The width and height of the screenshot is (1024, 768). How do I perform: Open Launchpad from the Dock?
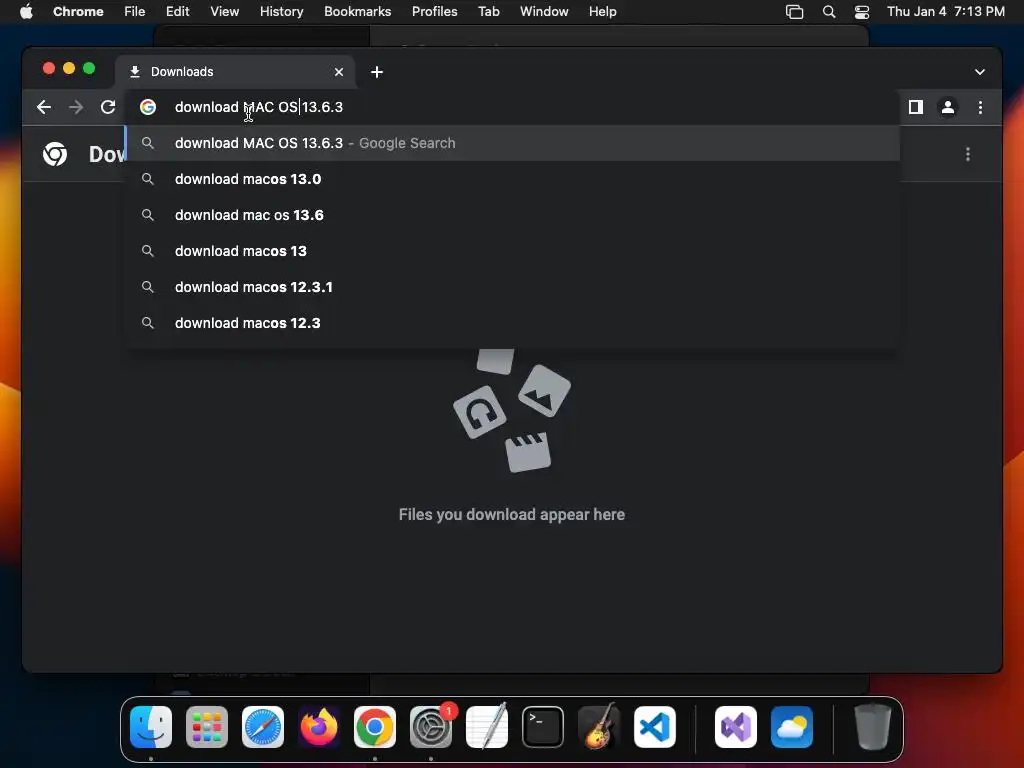point(207,727)
